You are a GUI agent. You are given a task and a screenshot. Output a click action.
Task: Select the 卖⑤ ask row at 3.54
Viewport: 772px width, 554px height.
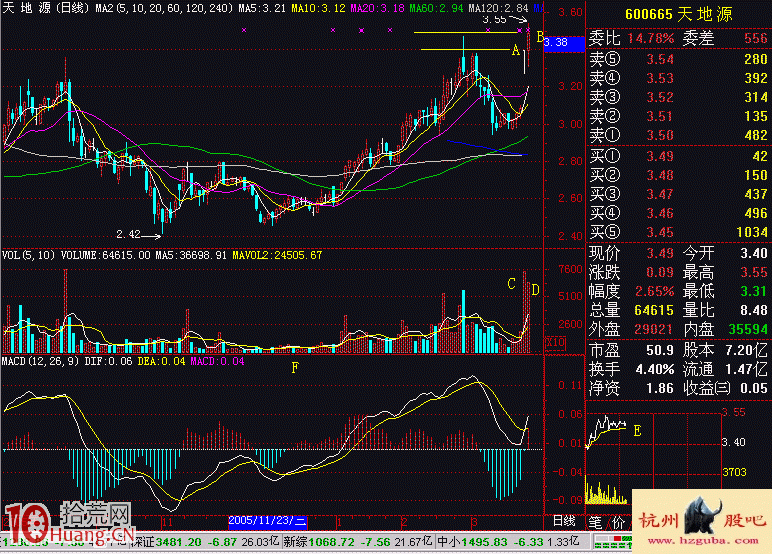tap(678, 60)
